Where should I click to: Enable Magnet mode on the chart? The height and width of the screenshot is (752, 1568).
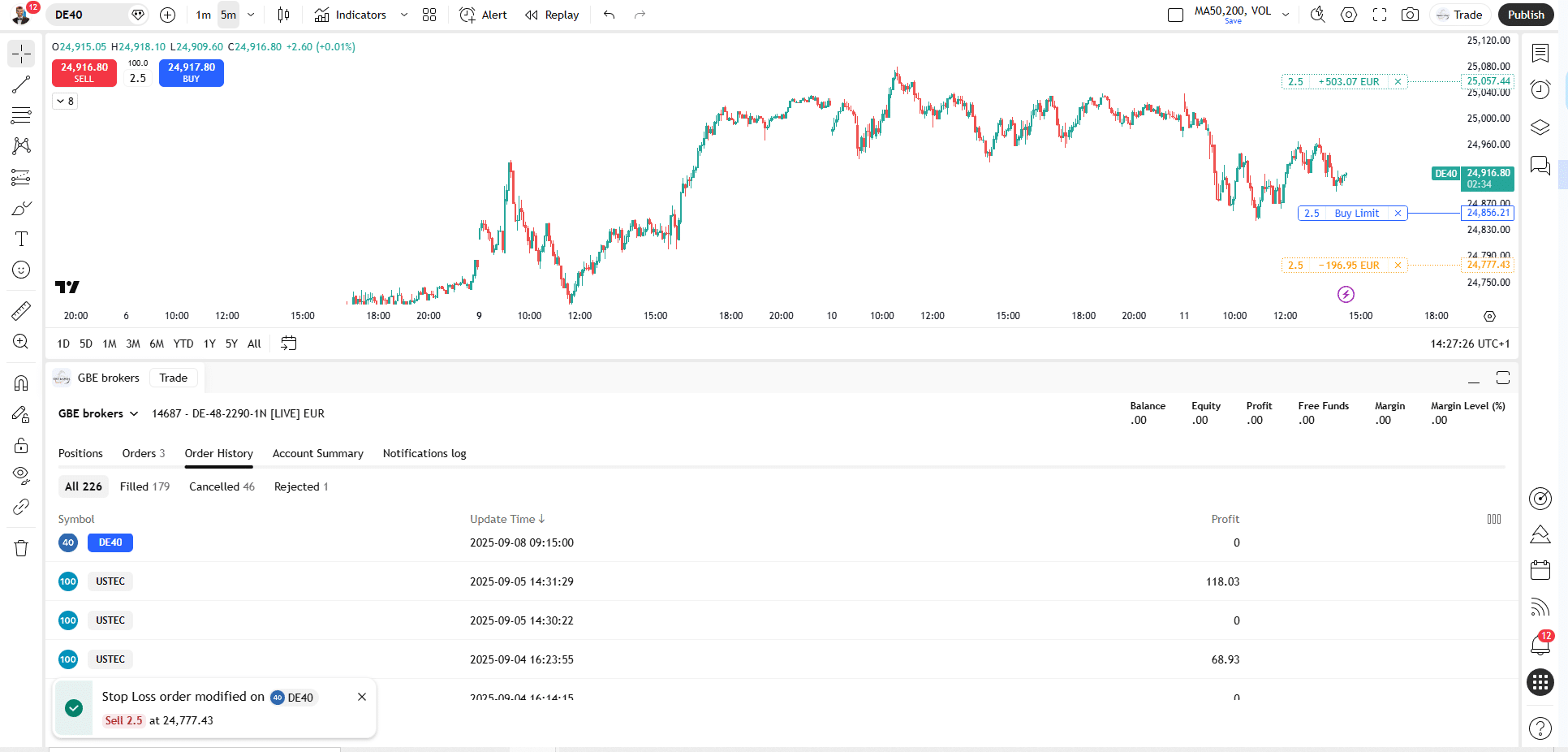click(20, 382)
